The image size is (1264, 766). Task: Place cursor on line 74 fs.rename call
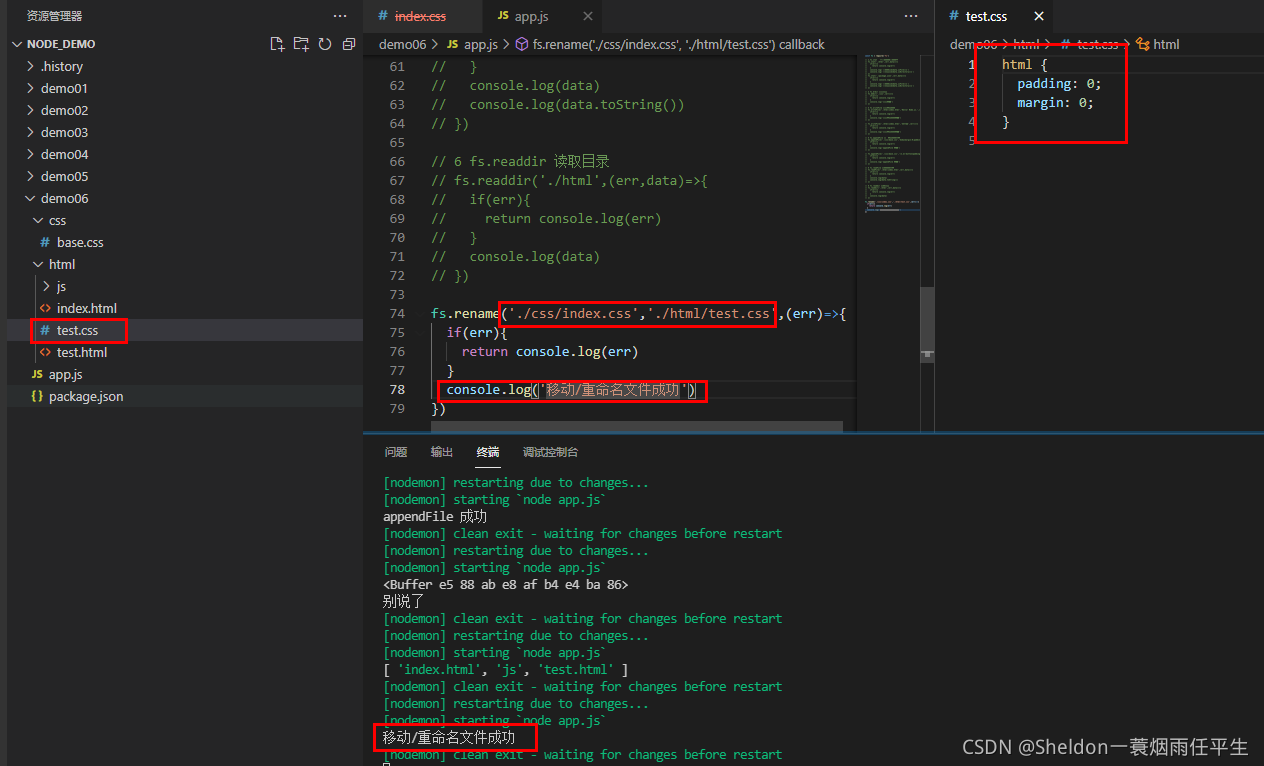tap(639, 314)
